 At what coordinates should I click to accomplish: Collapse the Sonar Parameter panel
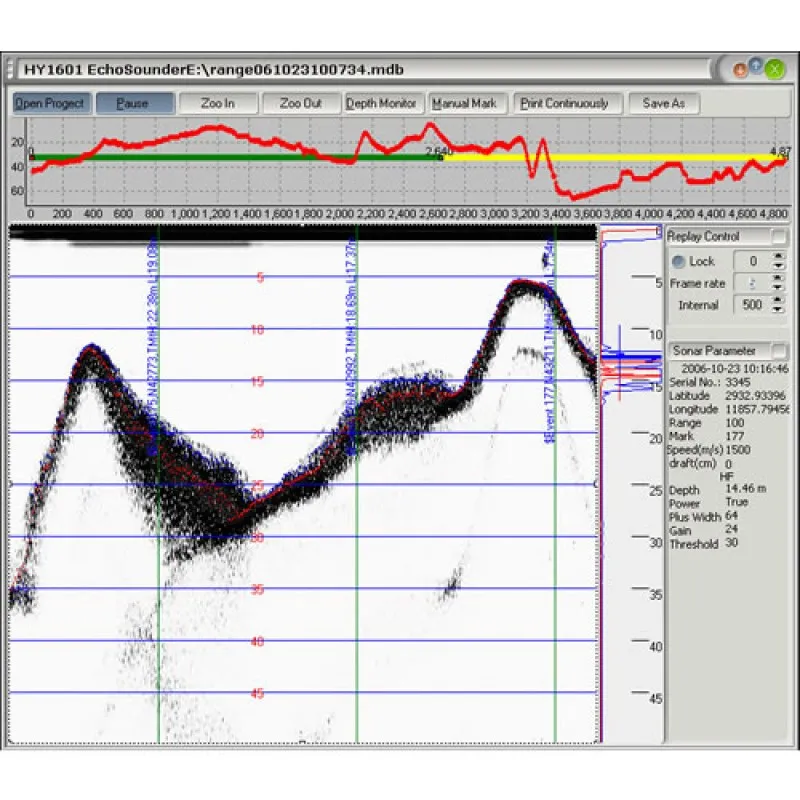(x=778, y=351)
